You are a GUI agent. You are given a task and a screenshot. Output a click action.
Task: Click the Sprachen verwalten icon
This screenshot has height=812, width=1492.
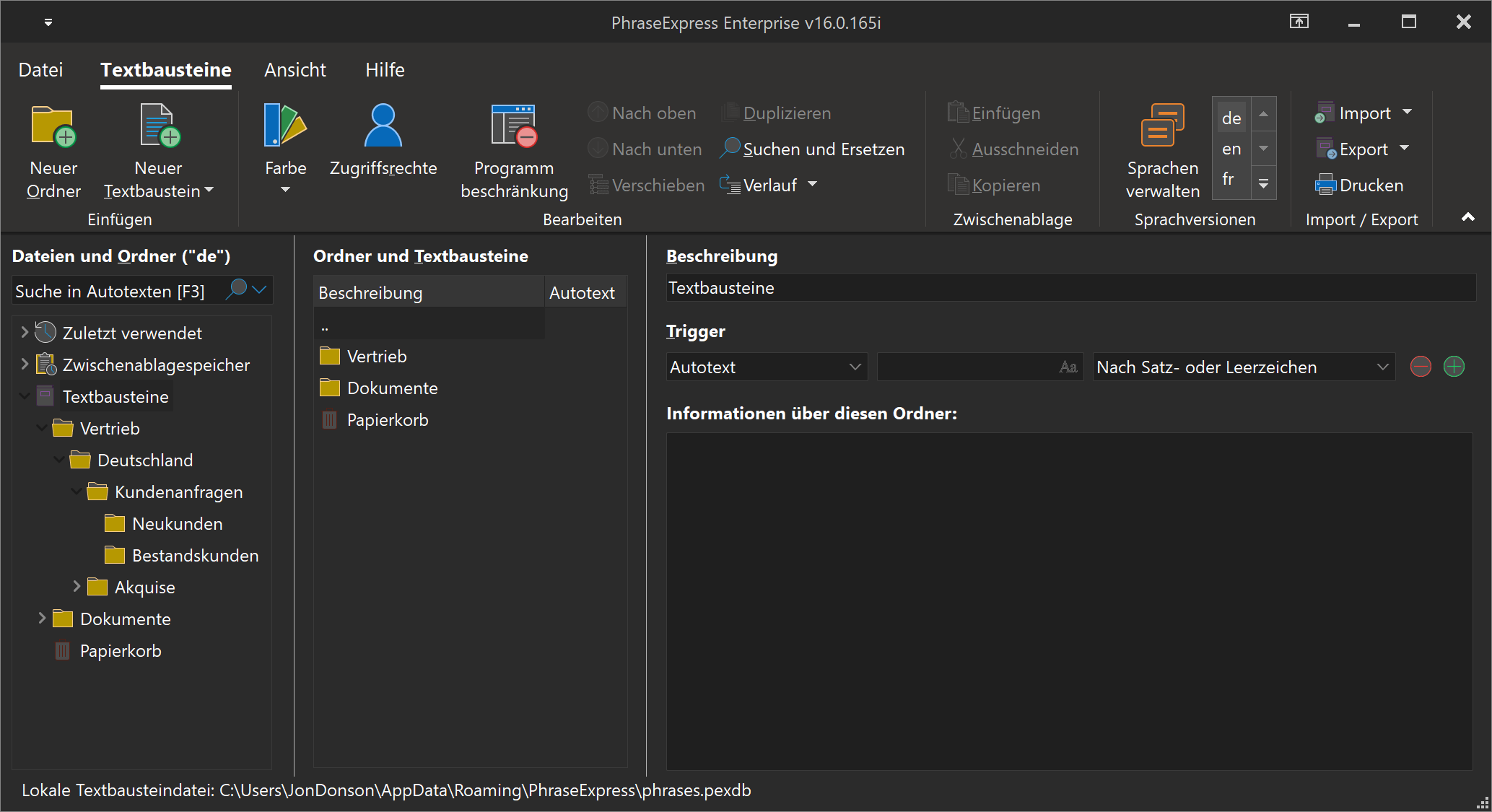coord(1162,126)
